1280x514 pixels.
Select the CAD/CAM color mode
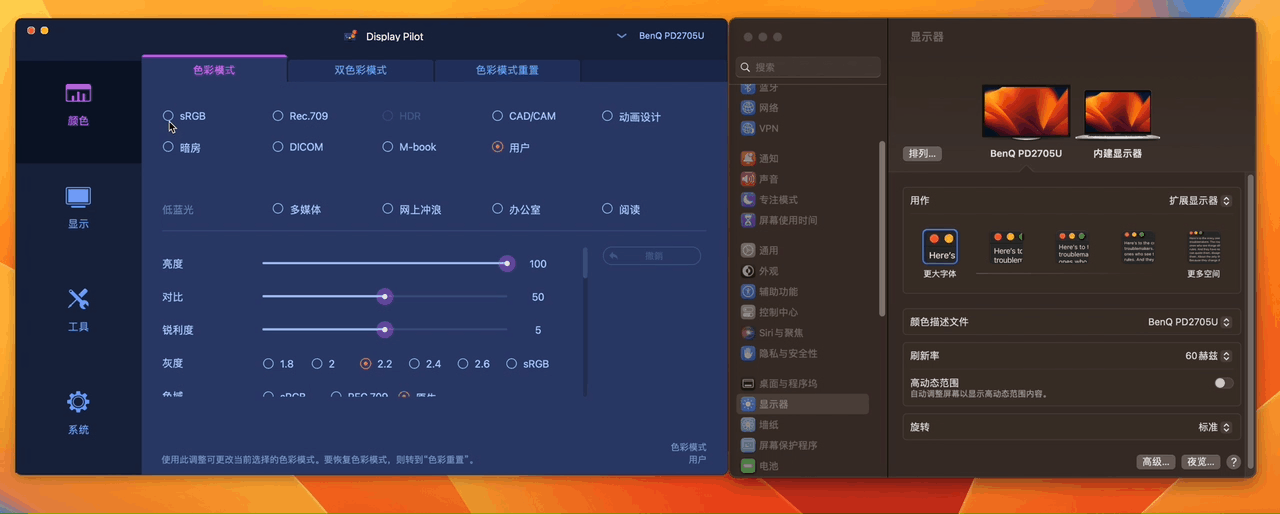pyautogui.click(x=498, y=116)
